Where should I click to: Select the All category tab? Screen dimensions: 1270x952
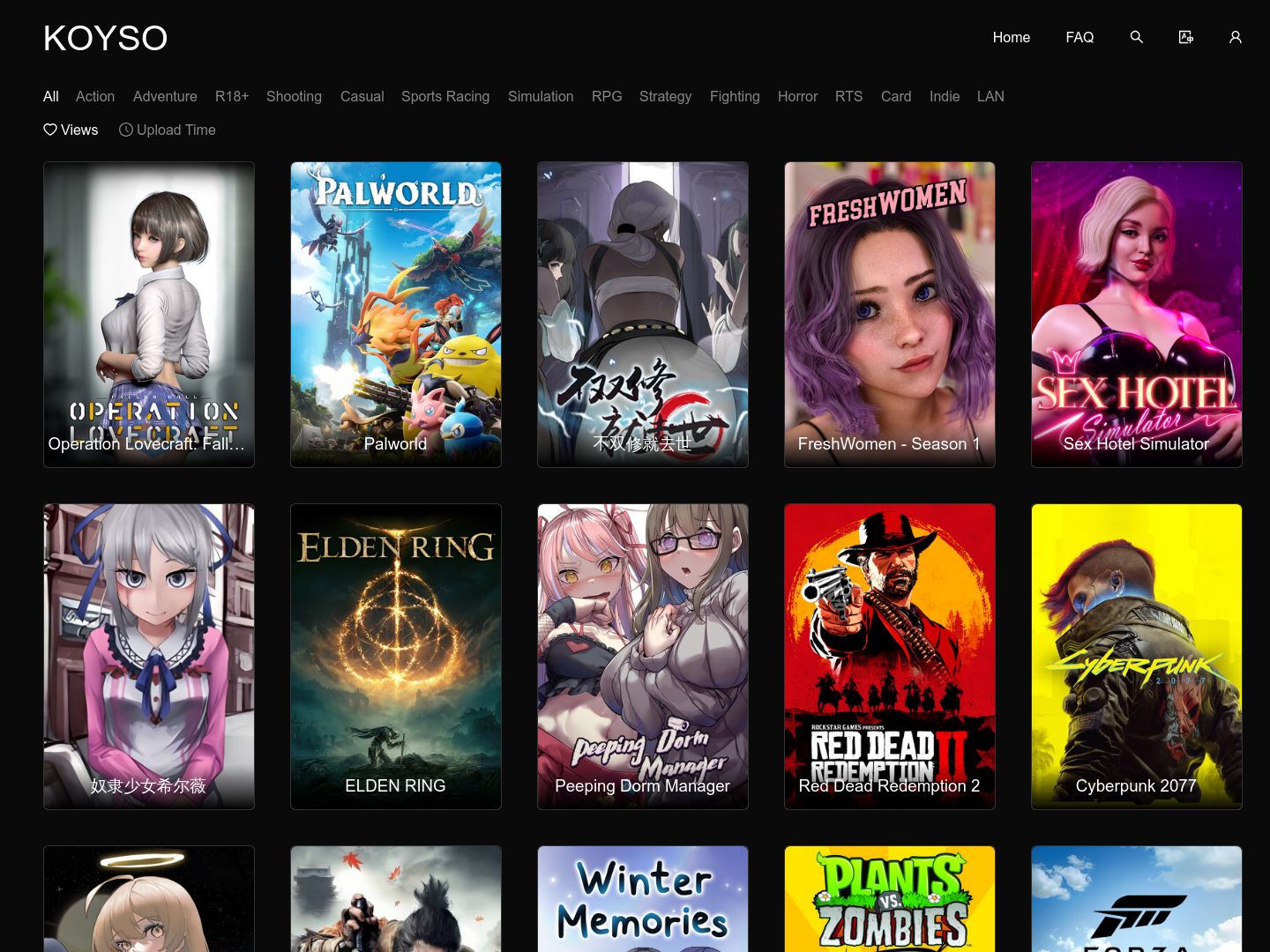click(51, 96)
